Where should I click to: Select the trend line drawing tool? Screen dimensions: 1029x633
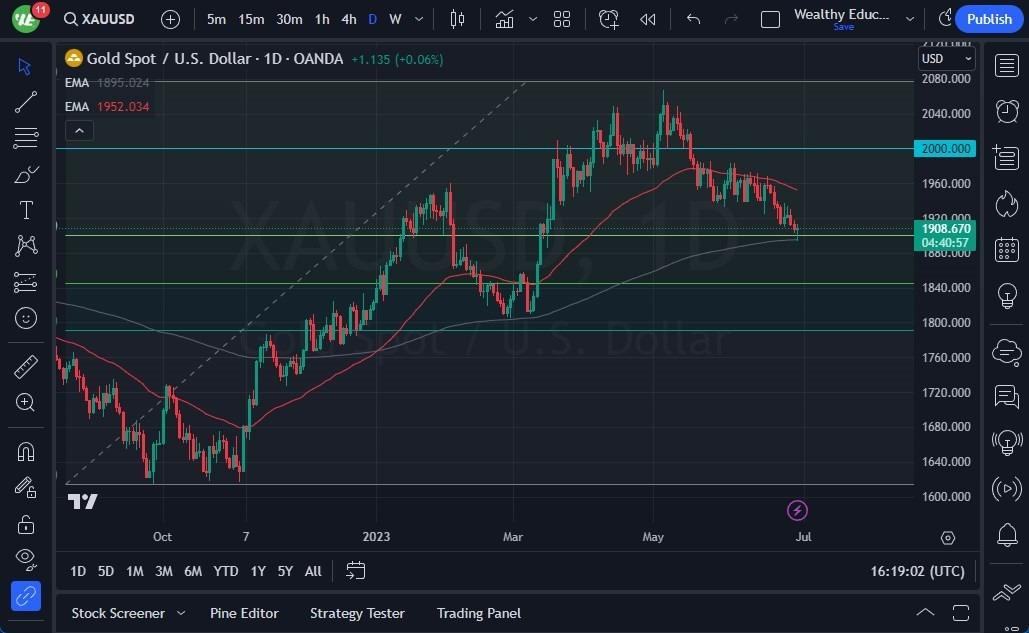26,102
